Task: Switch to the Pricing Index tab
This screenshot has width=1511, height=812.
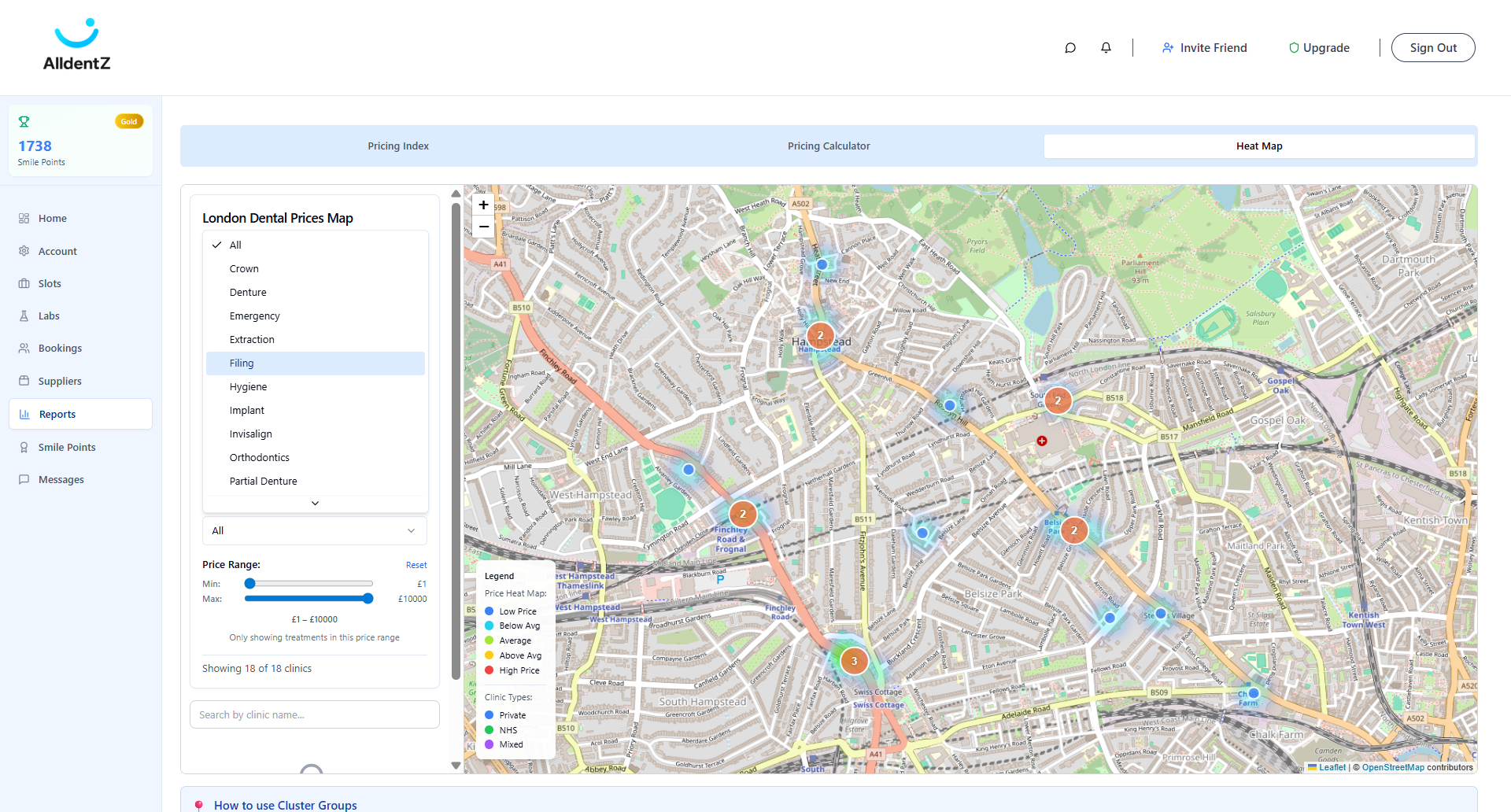Action: [398, 146]
